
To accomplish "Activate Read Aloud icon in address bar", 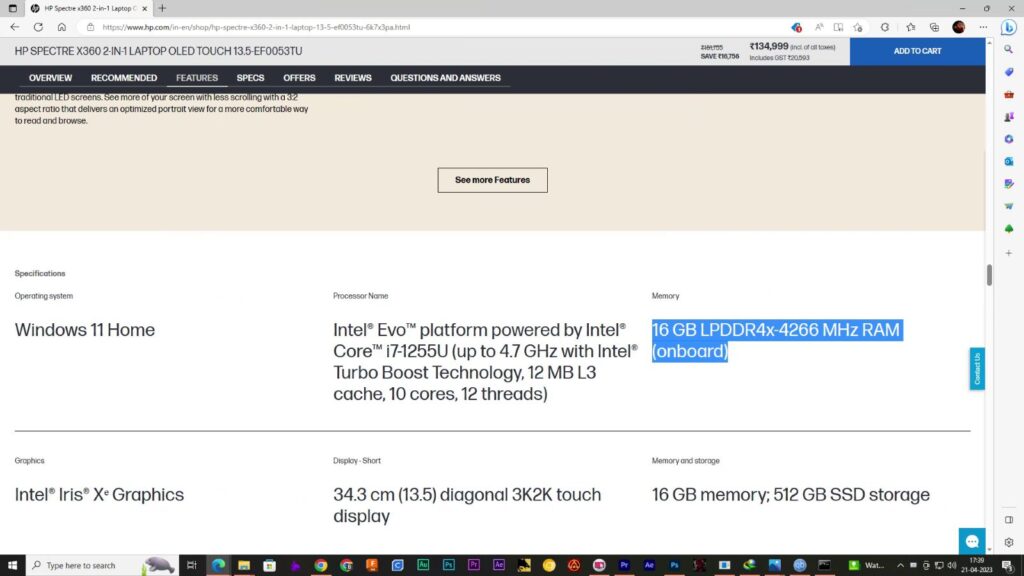I will point(818,27).
